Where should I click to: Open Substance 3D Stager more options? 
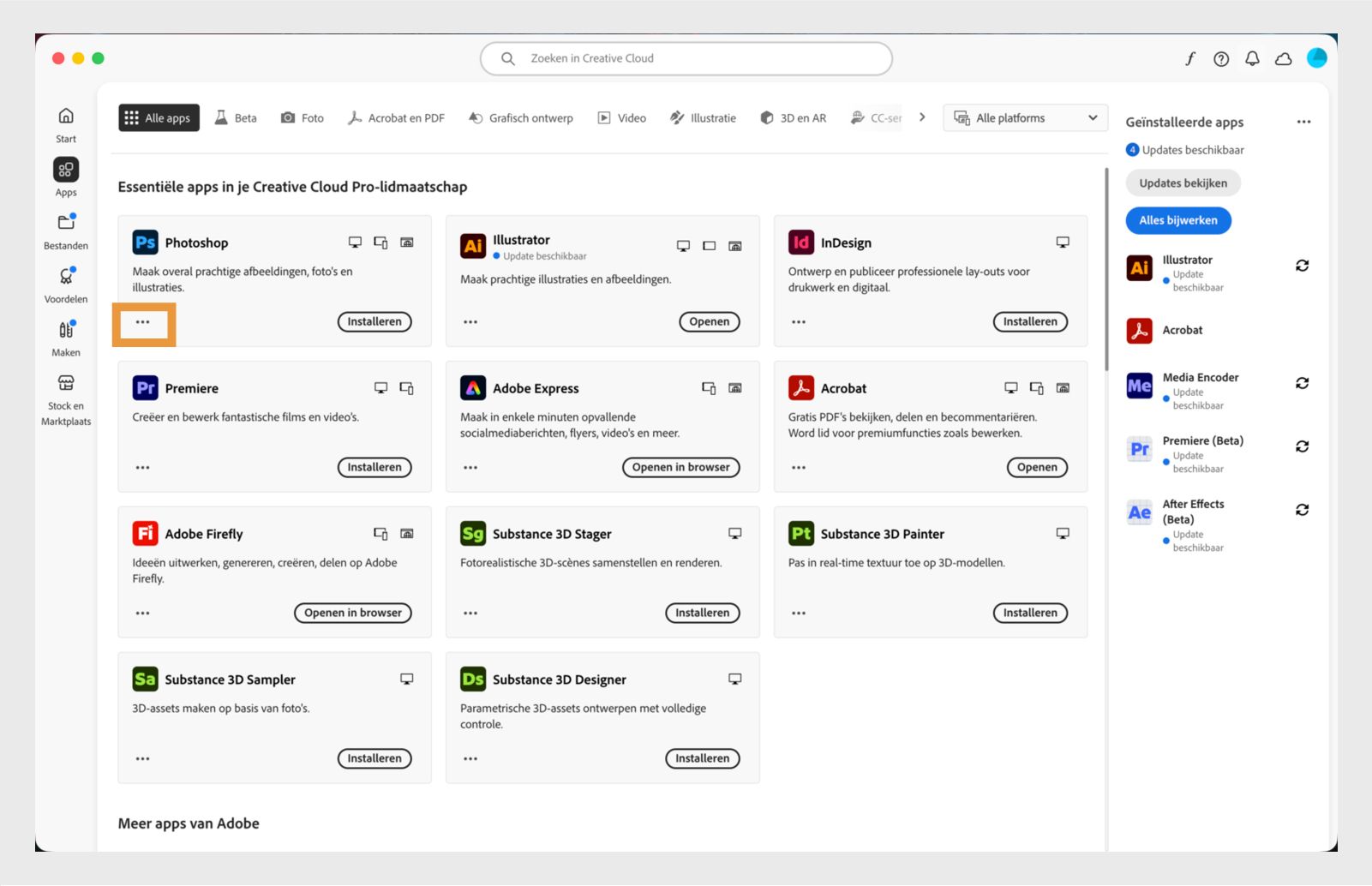click(x=470, y=614)
